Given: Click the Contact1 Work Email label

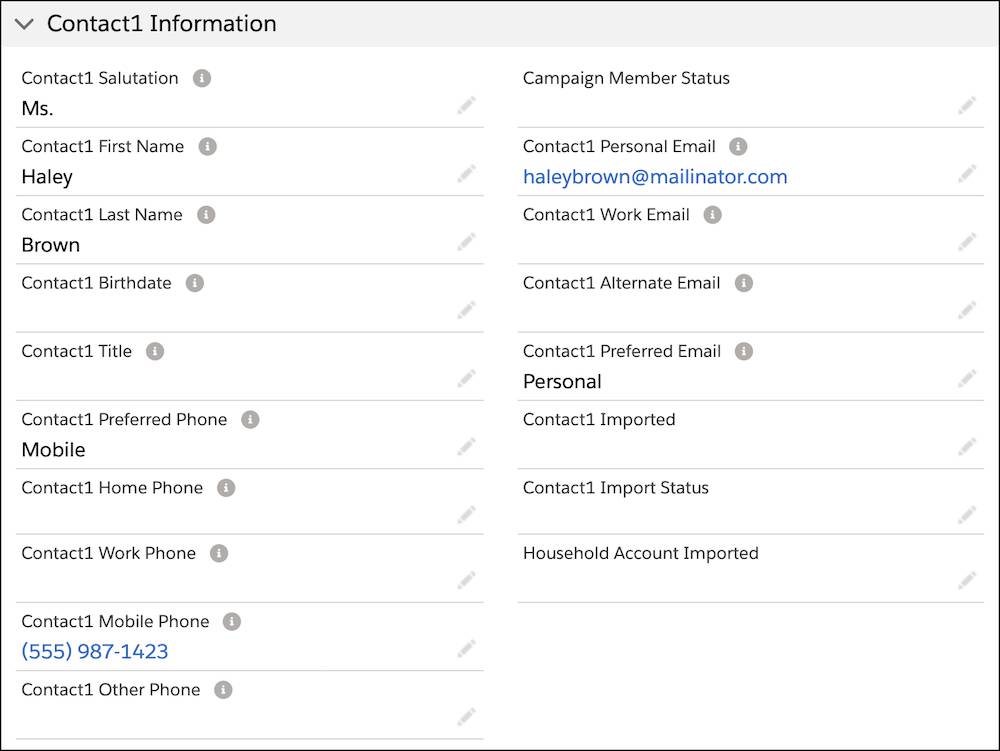Looking at the screenshot, I should pyautogui.click(x=606, y=215).
